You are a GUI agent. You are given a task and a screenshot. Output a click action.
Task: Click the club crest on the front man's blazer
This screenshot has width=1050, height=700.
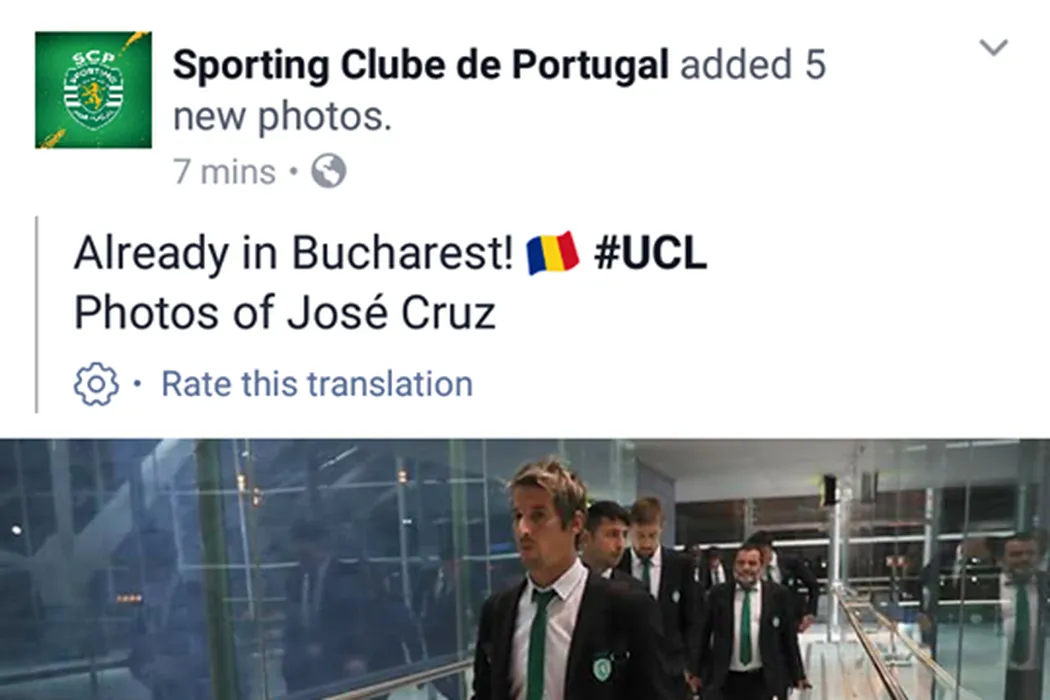[x=601, y=667]
